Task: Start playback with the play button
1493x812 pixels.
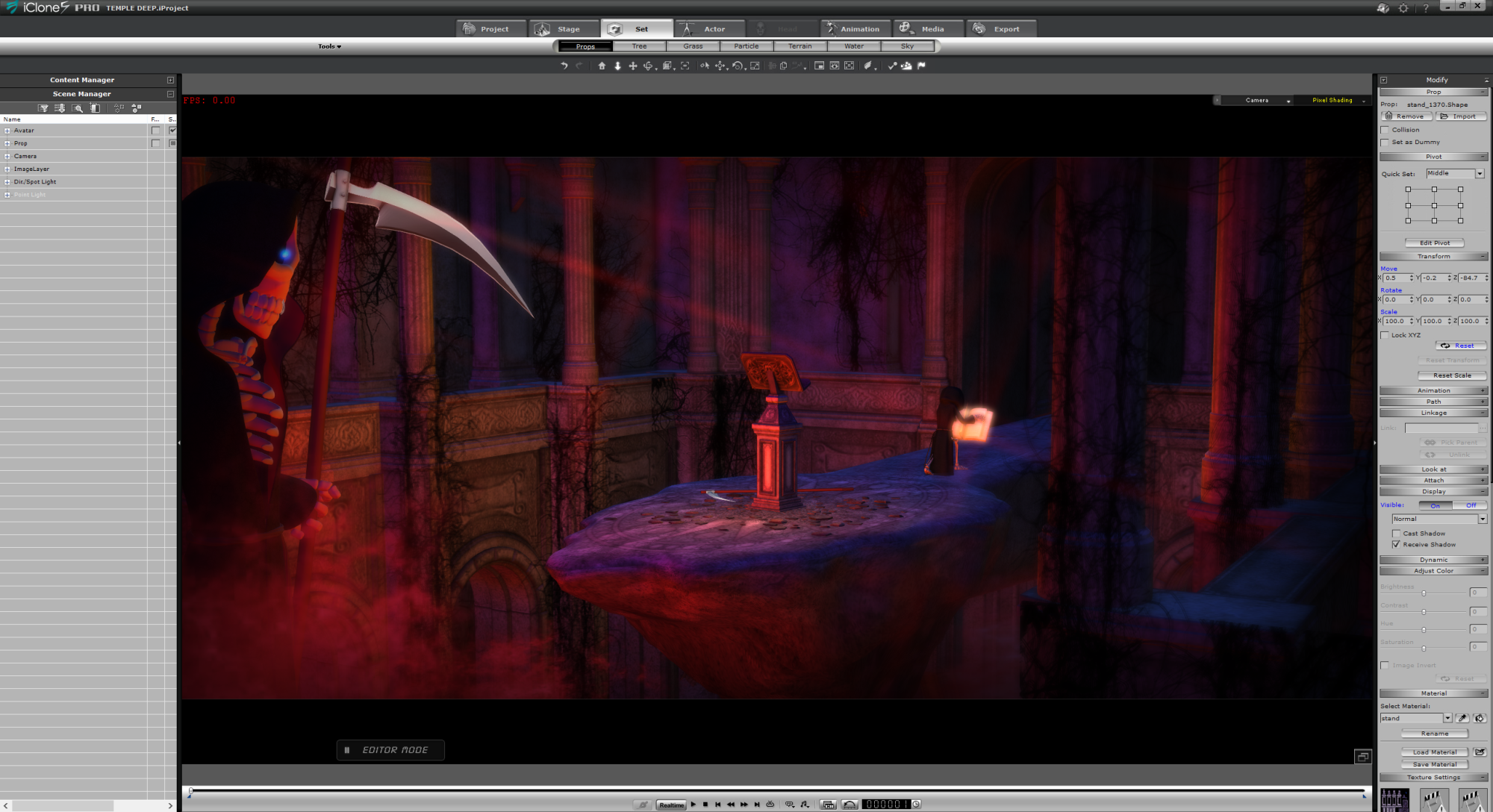Action: (693, 804)
